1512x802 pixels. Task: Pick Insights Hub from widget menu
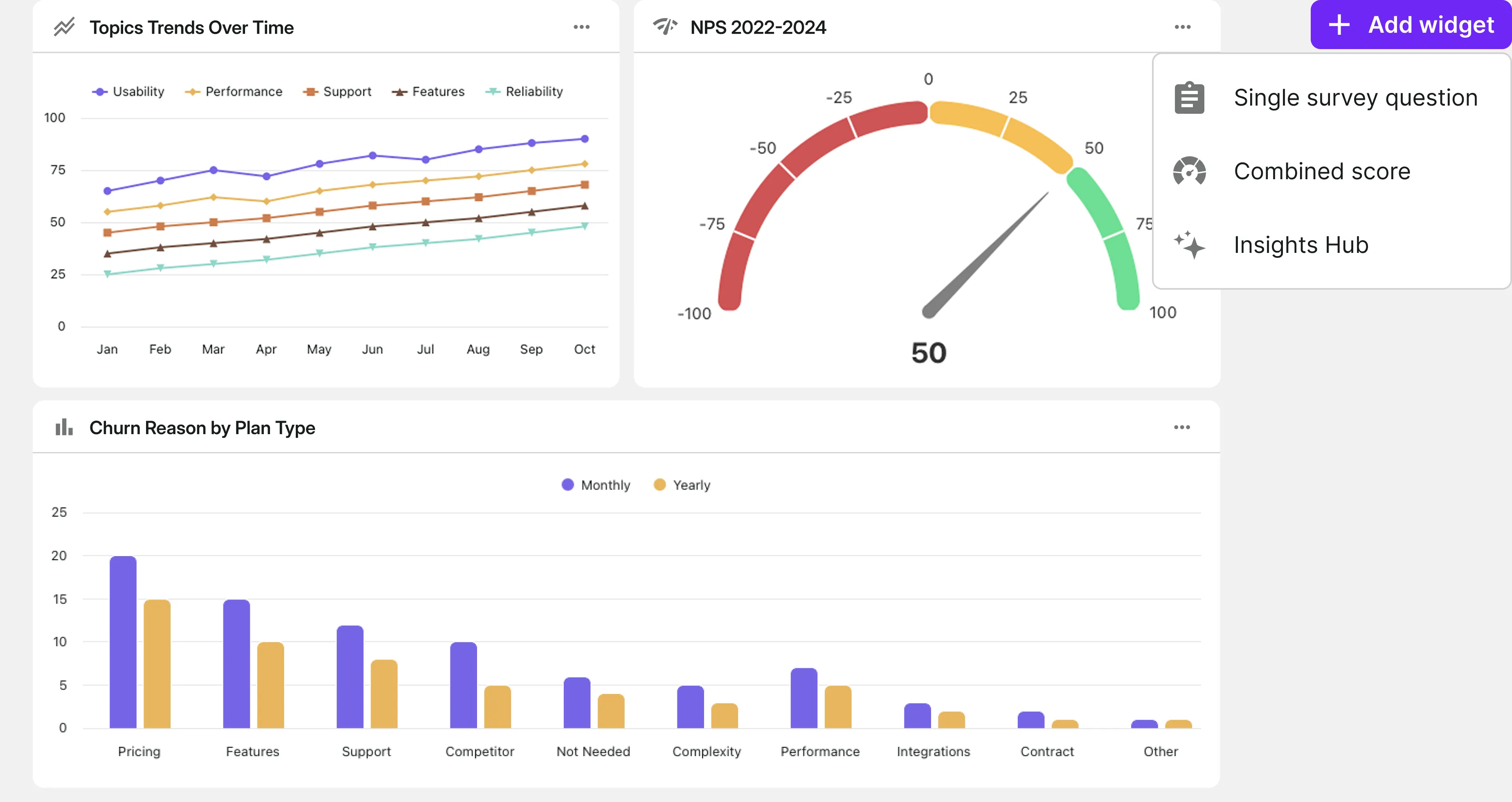pos(1331,245)
